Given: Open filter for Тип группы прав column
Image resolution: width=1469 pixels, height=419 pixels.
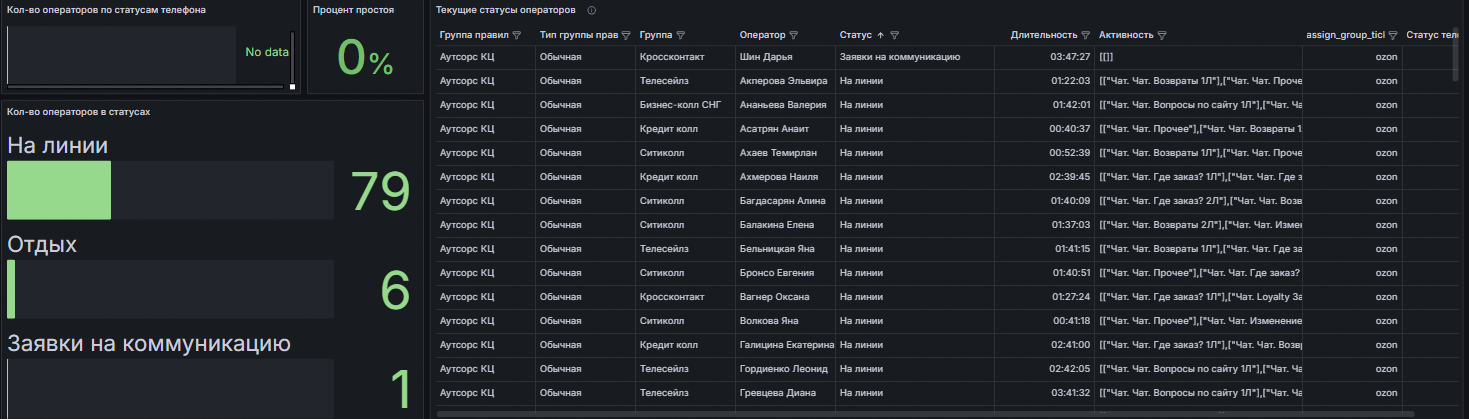Looking at the screenshot, I should click(x=625, y=35).
